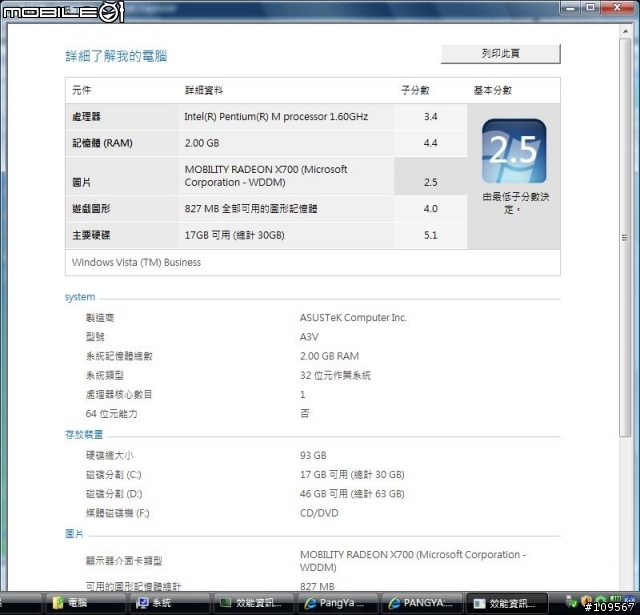Click the 64 位元能力 label
The height and width of the screenshot is (615, 640).
pos(111,414)
